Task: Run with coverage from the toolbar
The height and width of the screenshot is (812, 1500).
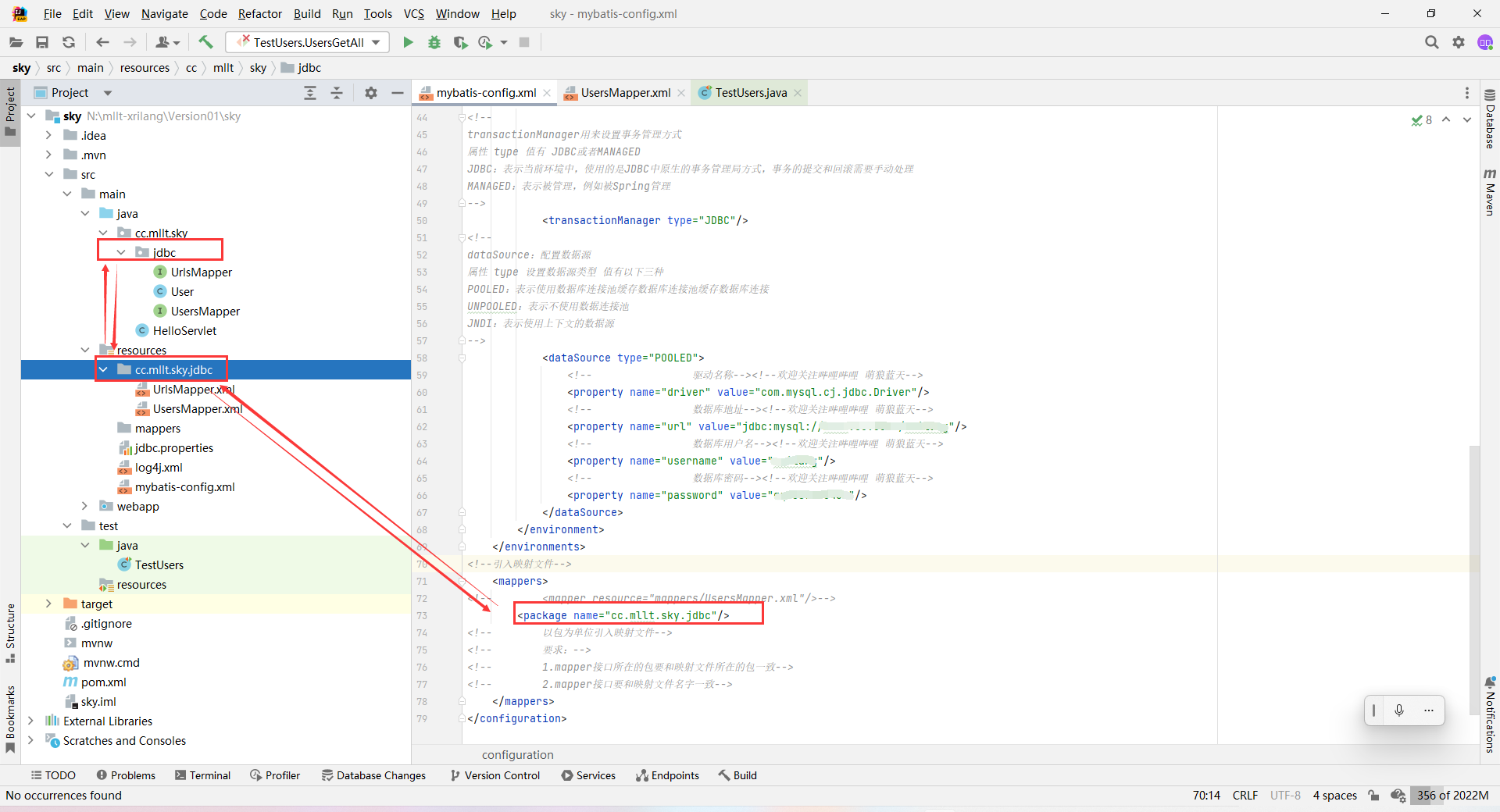Action: coord(460,42)
